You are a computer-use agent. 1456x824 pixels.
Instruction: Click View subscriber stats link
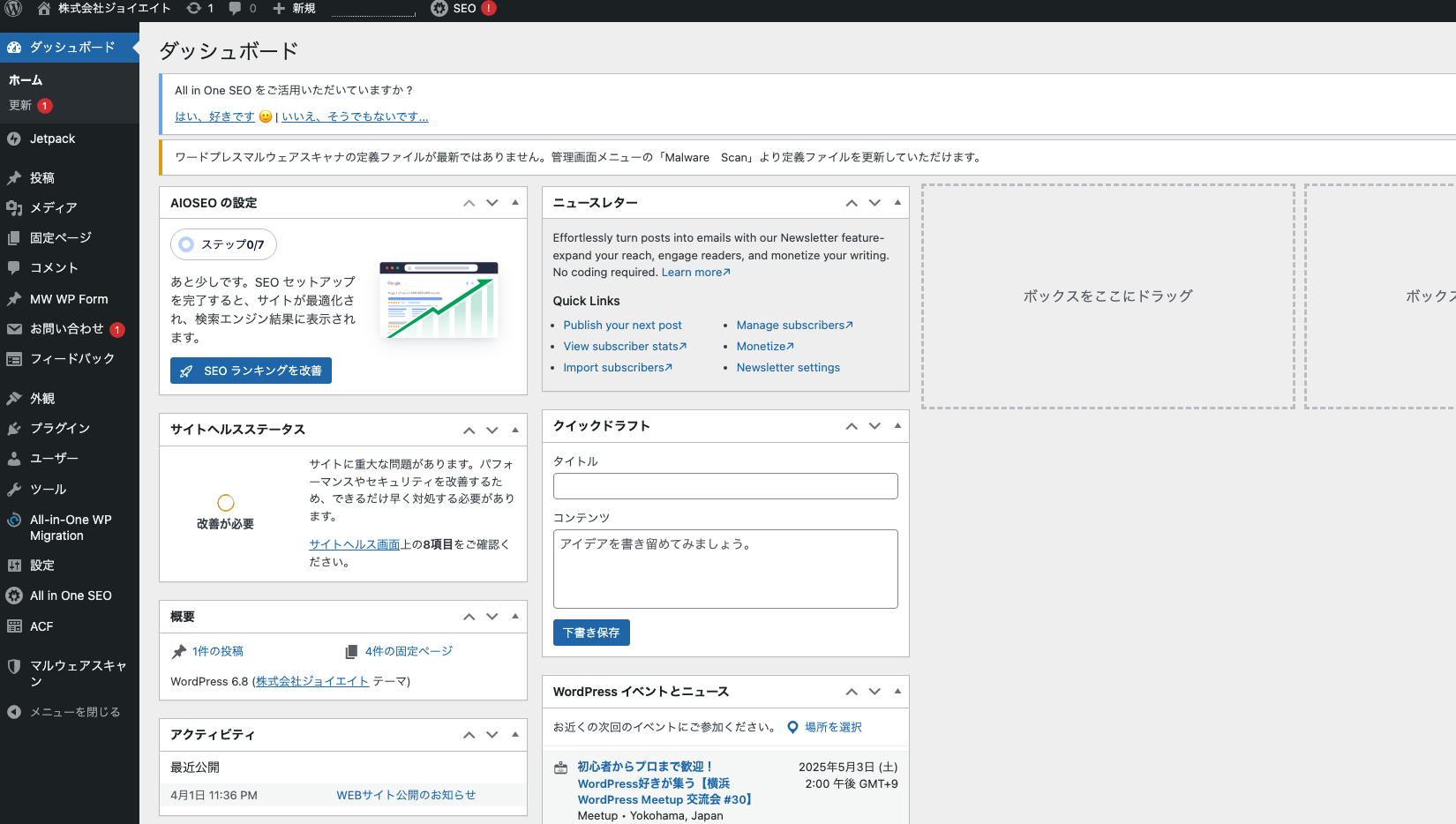point(625,347)
